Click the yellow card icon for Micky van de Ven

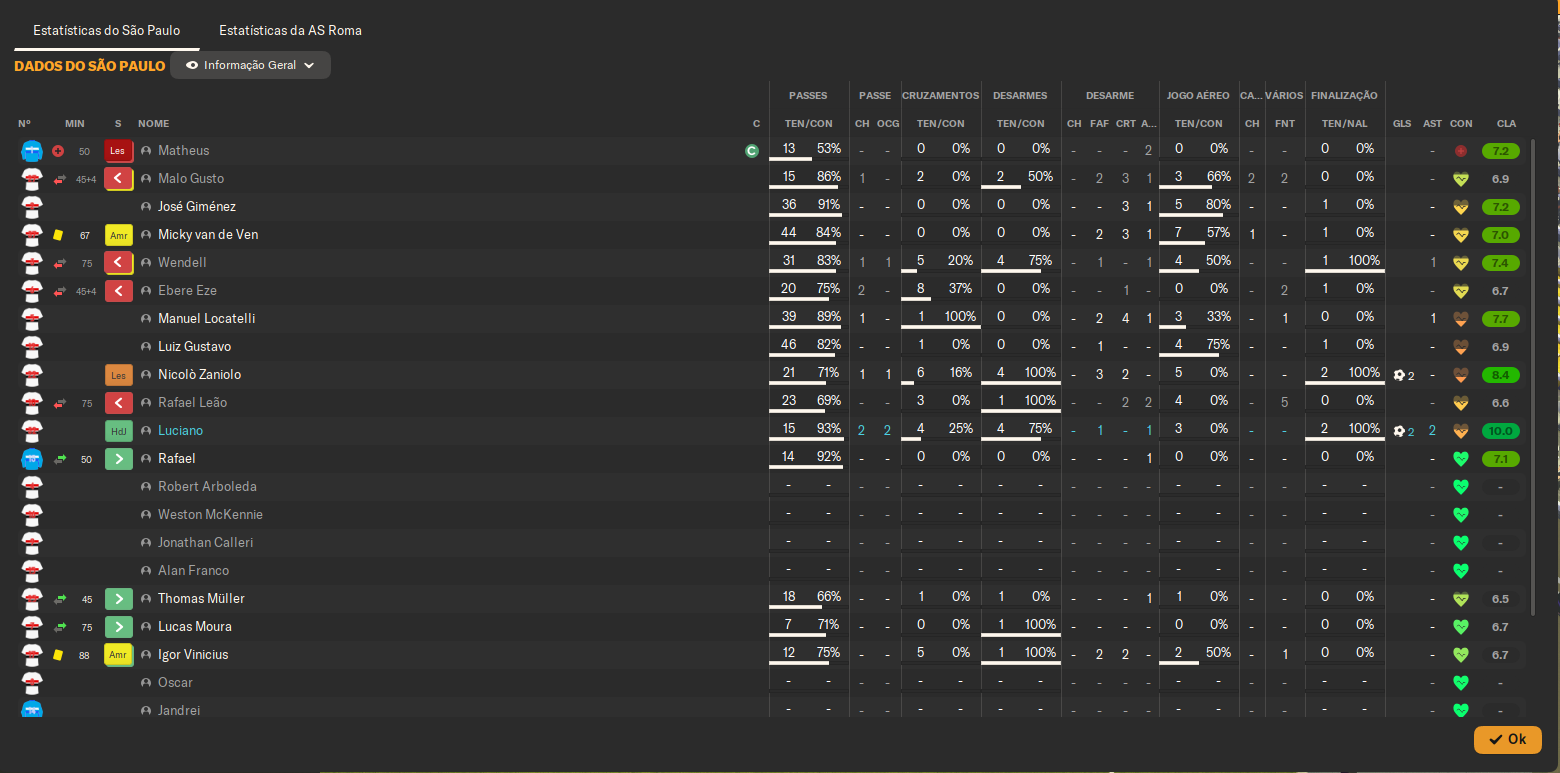coord(58,235)
